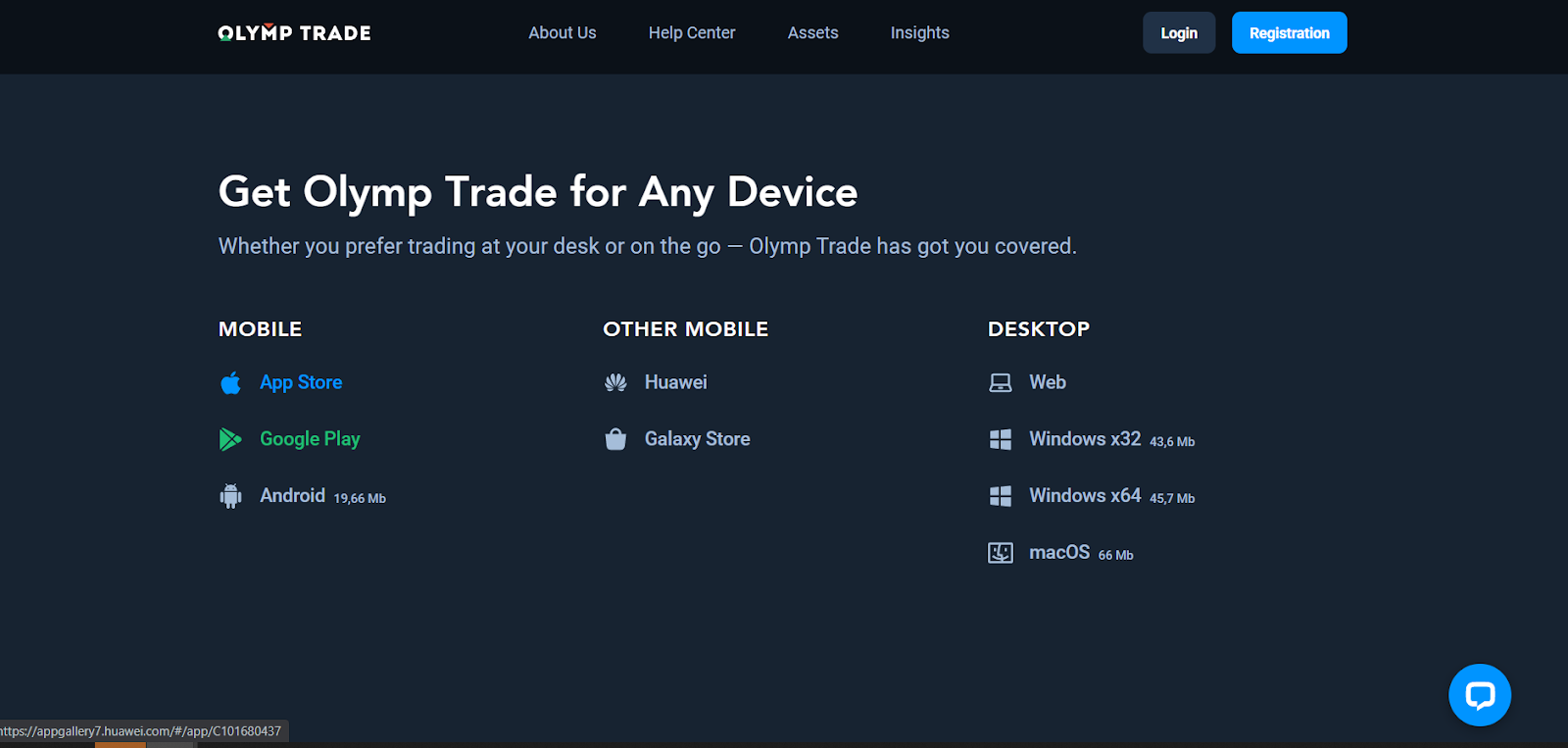1568x748 pixels.
Task: Click the Windows x32 logo icon
Action: (x=1001, y=439)
